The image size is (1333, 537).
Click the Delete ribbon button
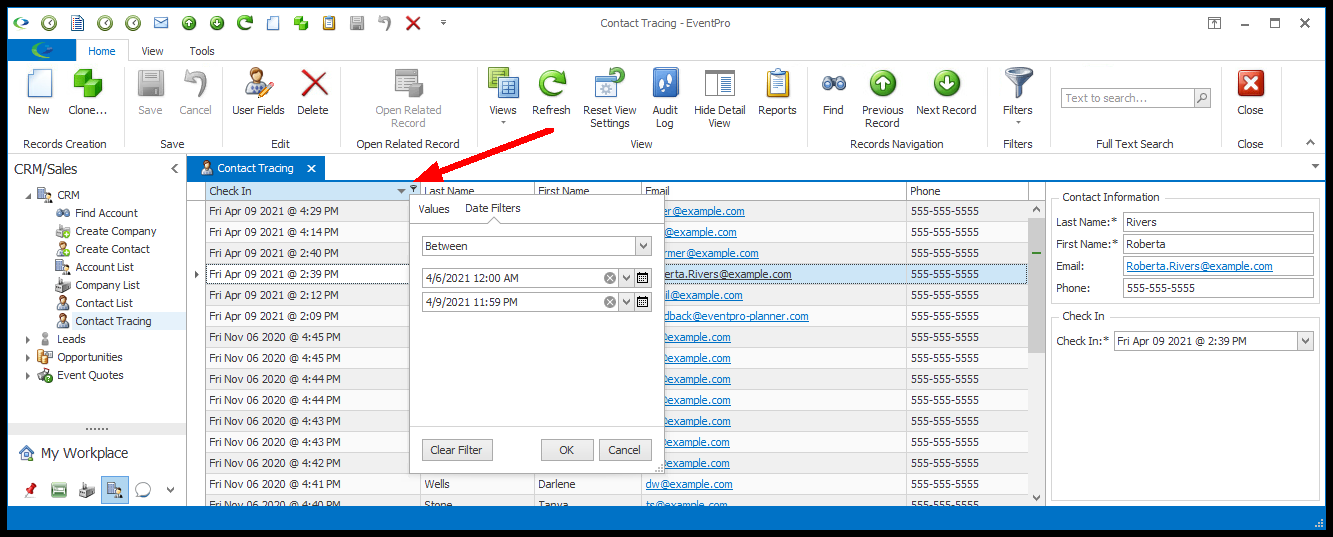coord(313,93)
